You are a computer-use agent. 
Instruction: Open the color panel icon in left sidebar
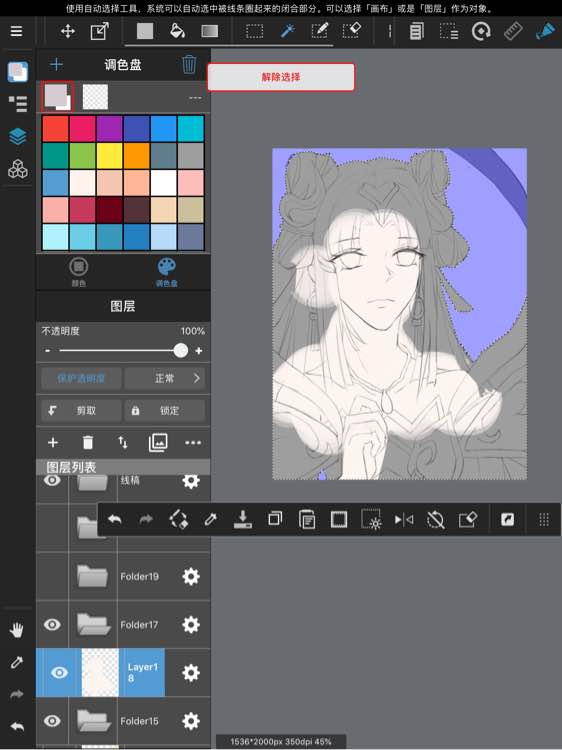click(x=18, y=72)
